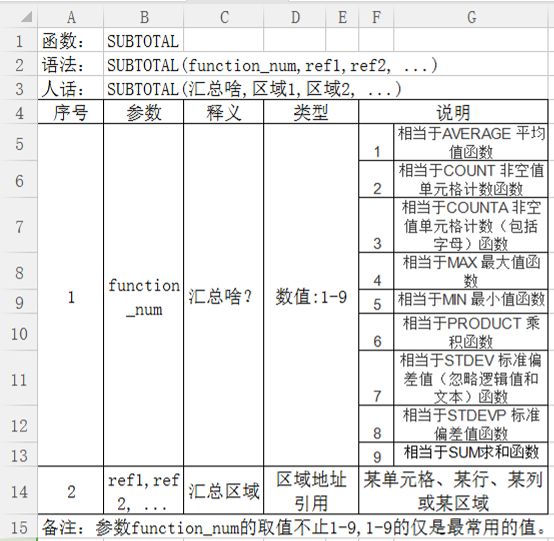Click cell containing 函数:
The height and width of the screenshot is (541, 554).
pos(71,41)
